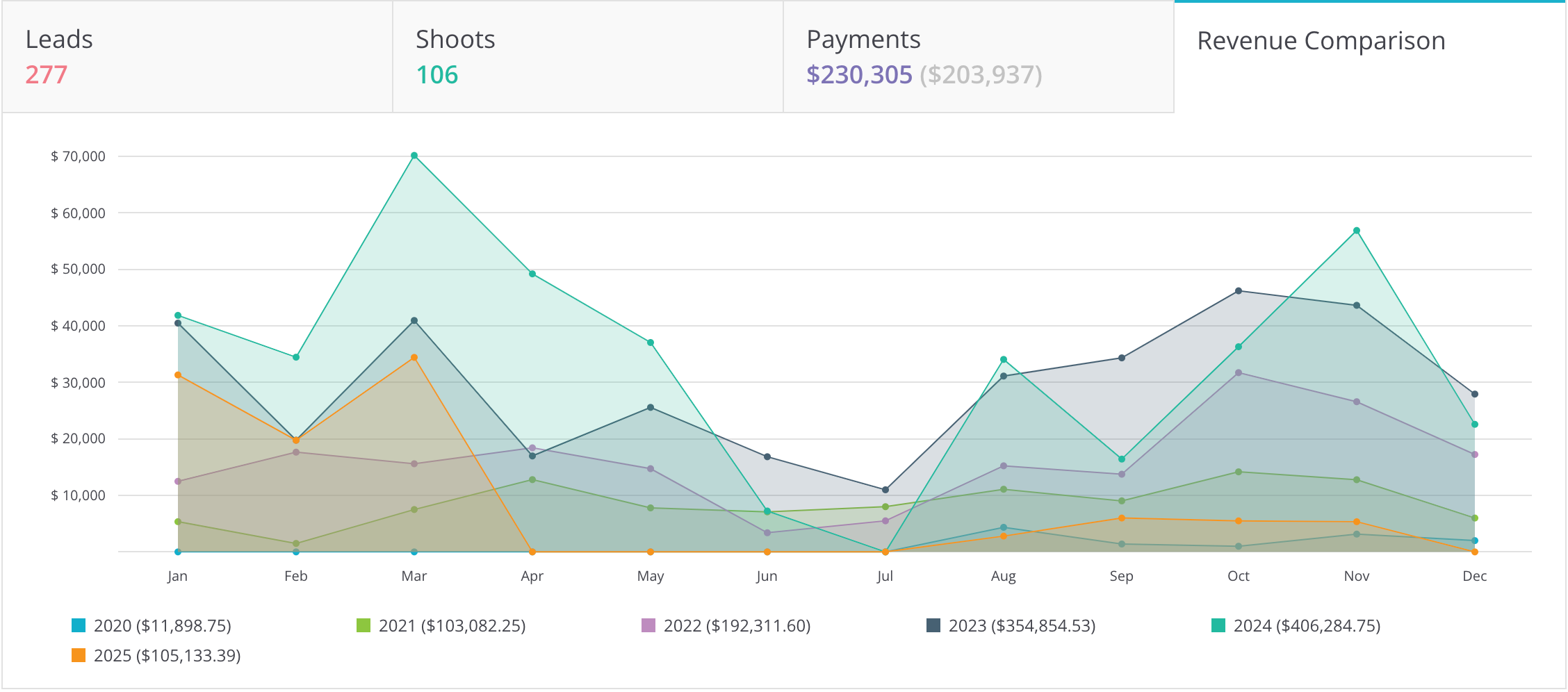Click the teal 2024 legend swatch
This screenshot has height=692, width=1568.
[1218, 625]
